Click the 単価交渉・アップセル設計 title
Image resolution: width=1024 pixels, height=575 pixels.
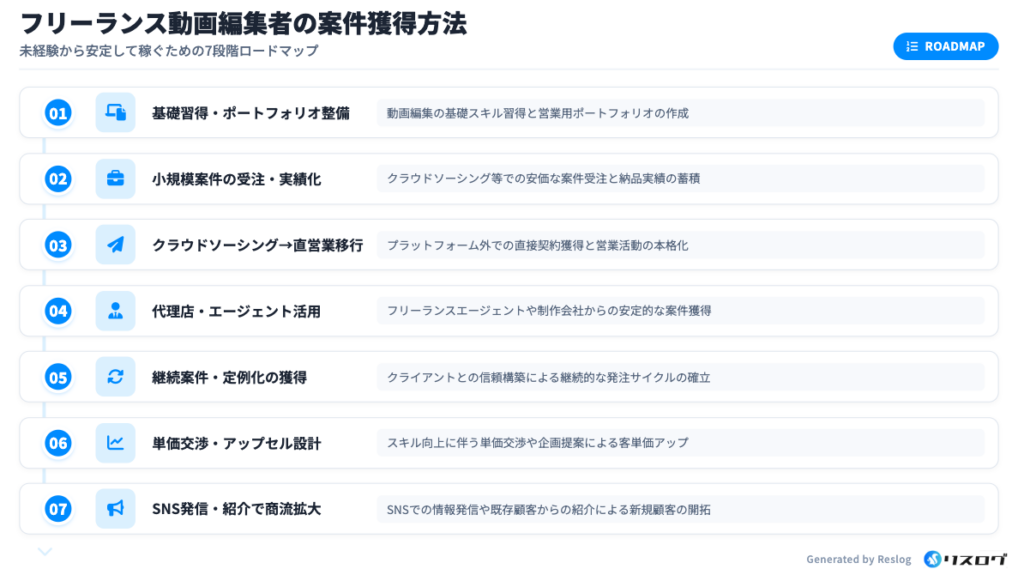tap(236, 443)
